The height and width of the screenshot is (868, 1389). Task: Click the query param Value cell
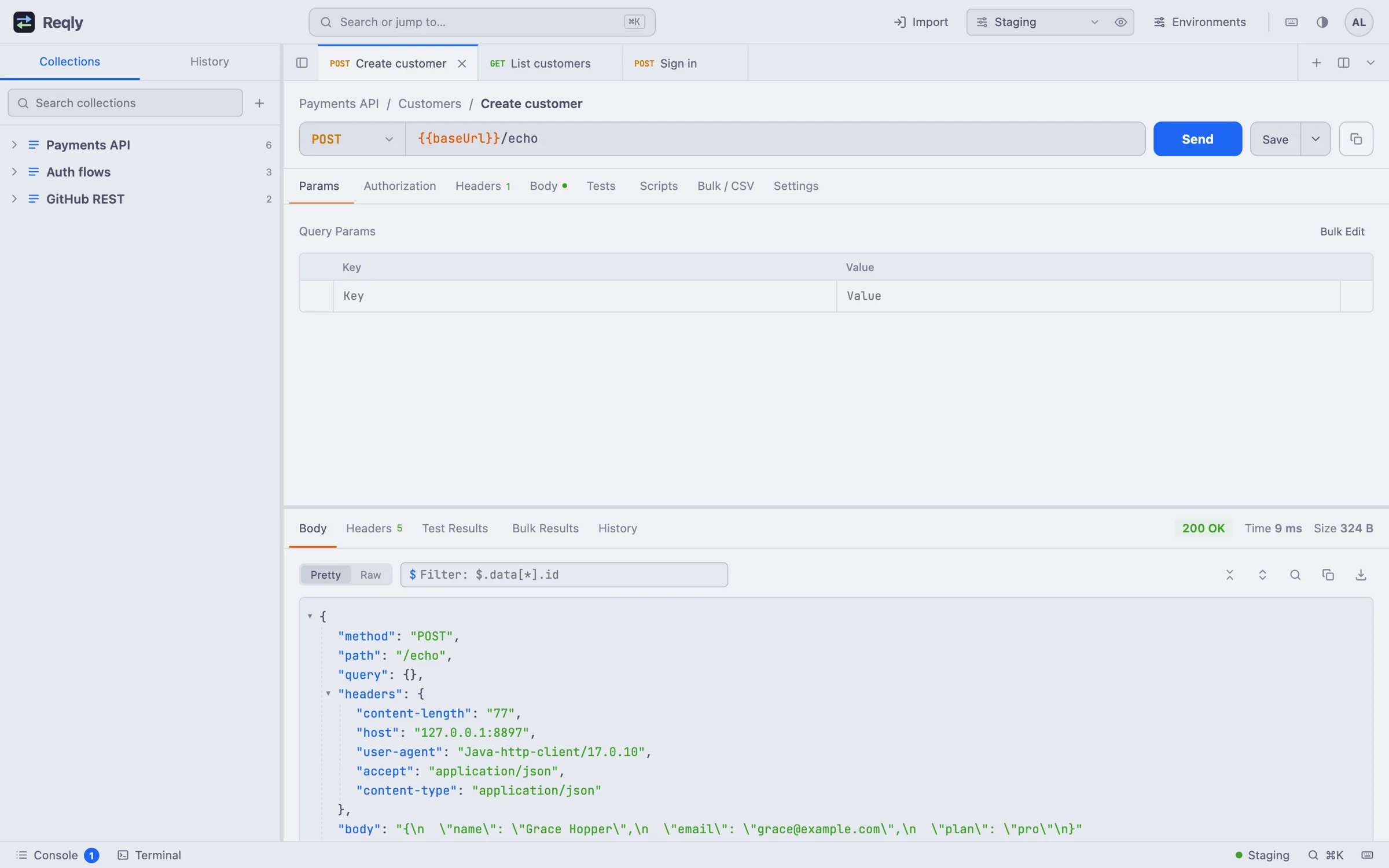coord(1088,296)
